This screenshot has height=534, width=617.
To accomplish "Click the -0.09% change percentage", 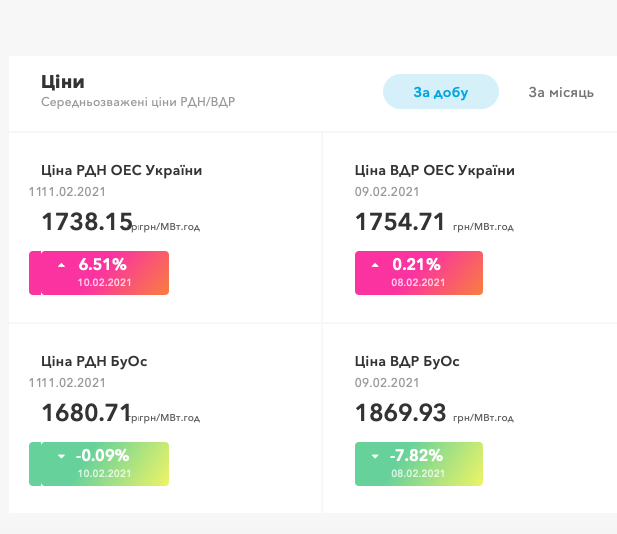I will pyautogui.click(x=103, y=456).
